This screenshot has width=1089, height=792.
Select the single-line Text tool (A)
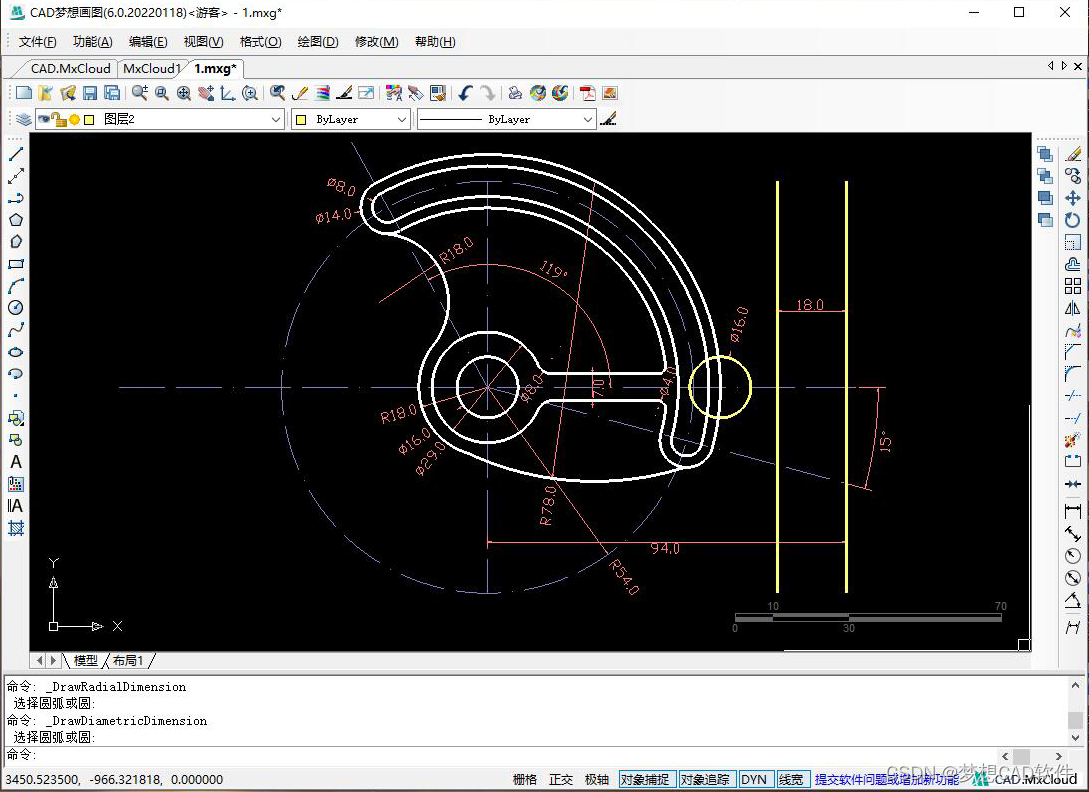(15, 462)
